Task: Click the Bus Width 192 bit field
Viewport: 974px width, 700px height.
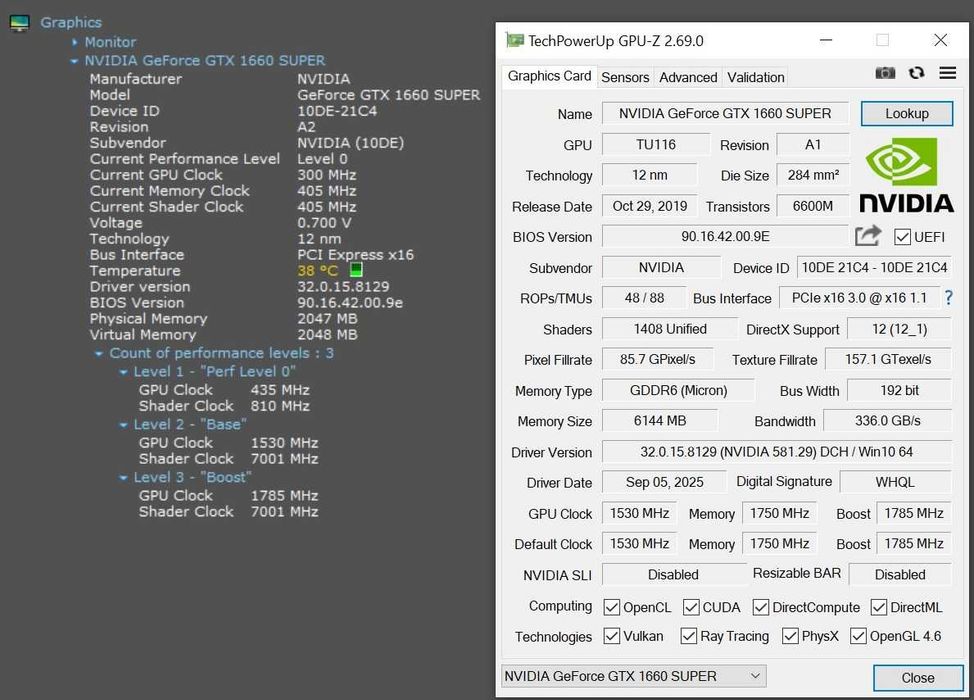Action: coord(899,391)
